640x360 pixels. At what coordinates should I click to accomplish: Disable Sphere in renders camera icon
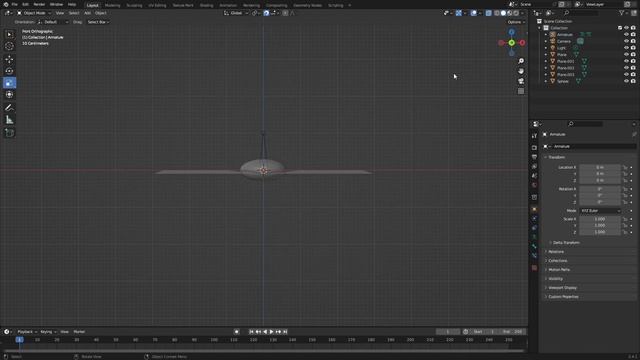click(x=633, y=81)
